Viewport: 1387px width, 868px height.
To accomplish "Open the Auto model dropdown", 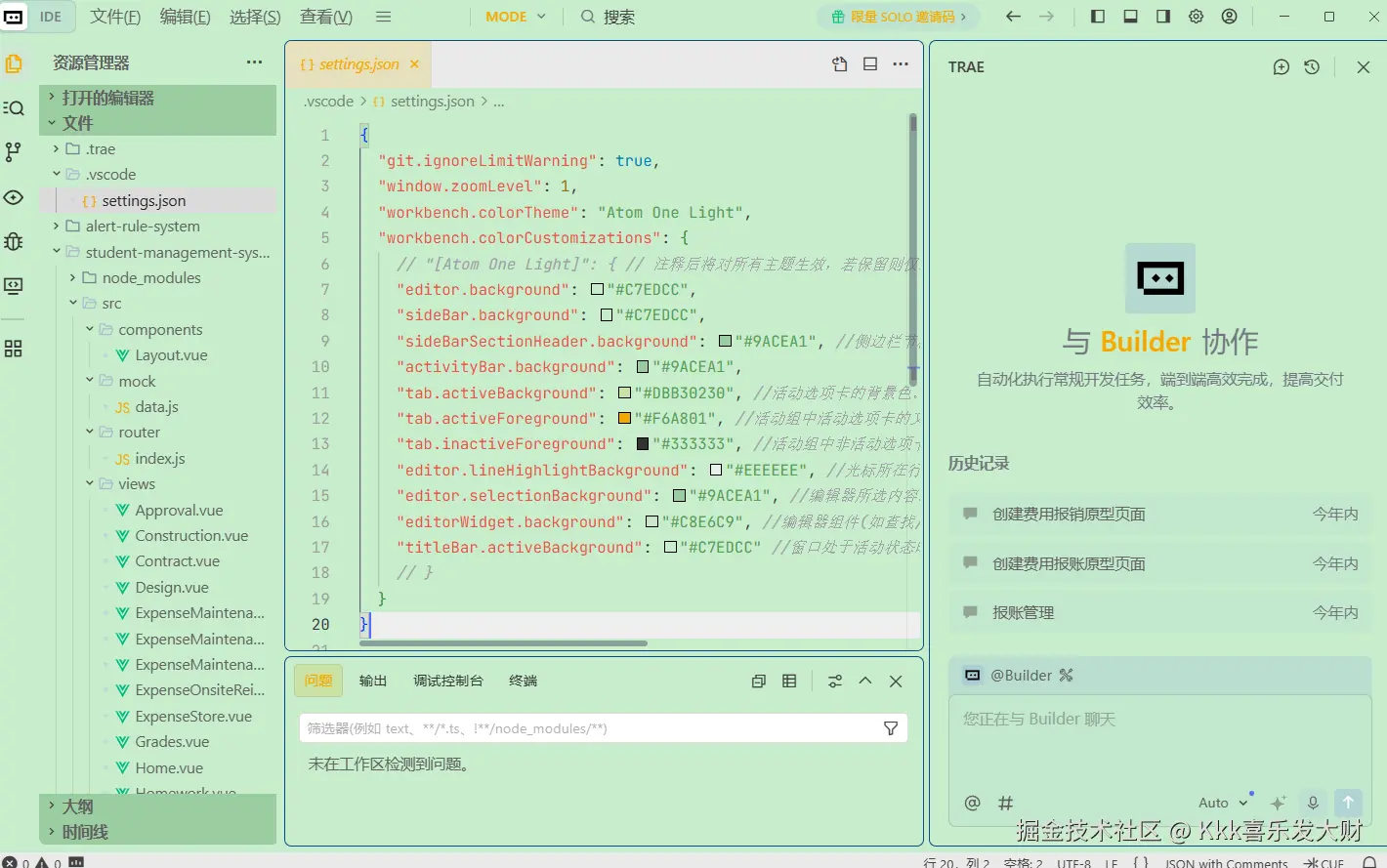I will (1224, 803).
